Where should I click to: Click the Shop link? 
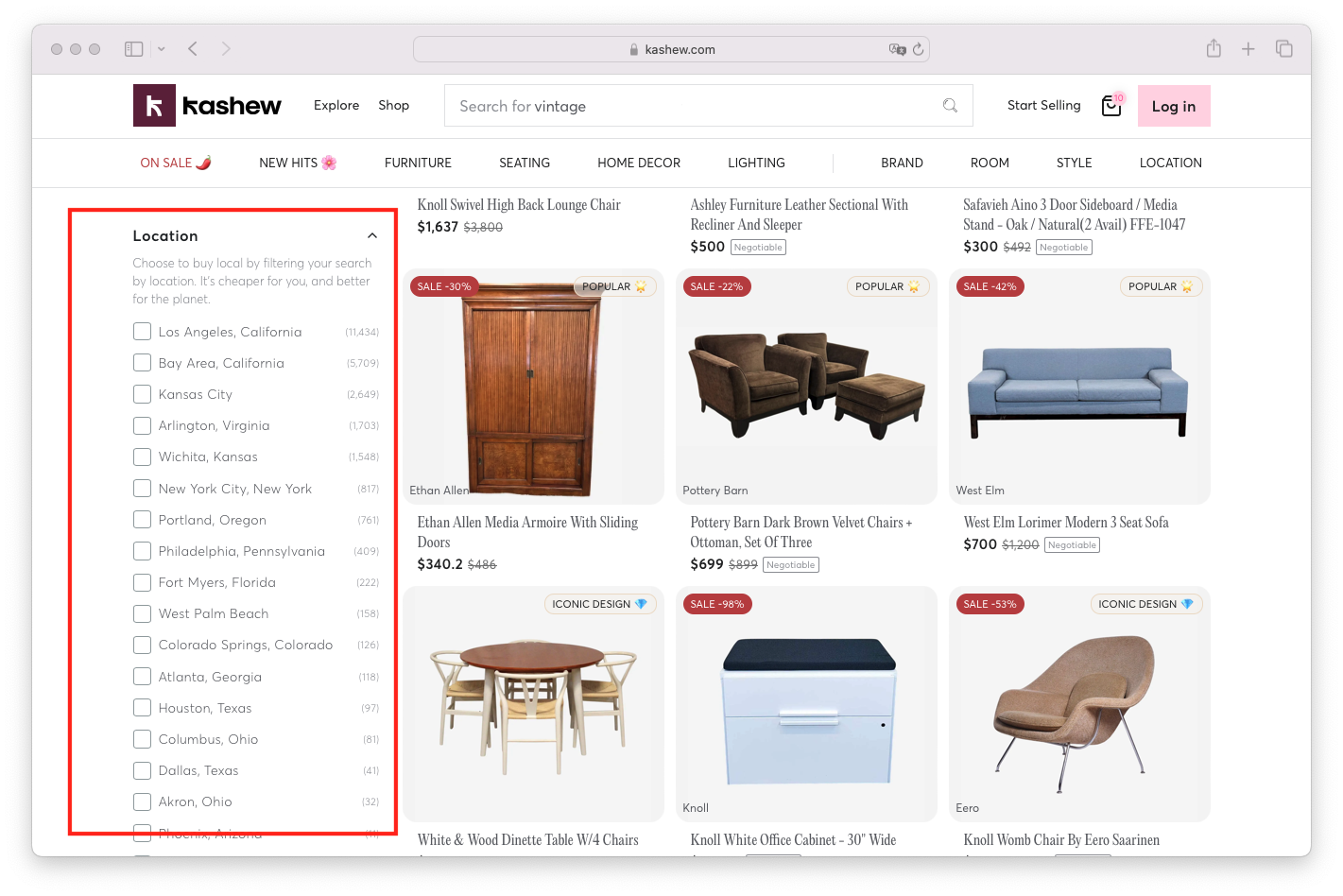[x=393, y=105]
